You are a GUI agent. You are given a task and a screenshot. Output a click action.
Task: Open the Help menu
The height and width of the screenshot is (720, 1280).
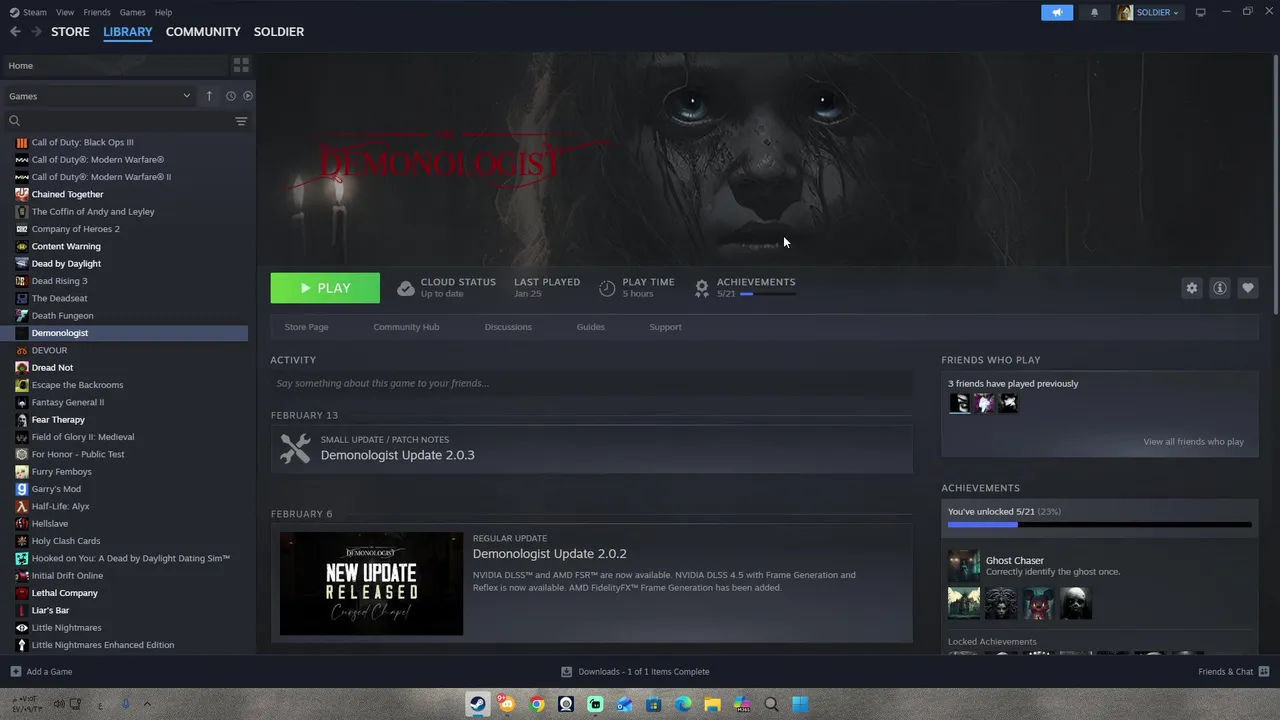(x=163, y=12)
